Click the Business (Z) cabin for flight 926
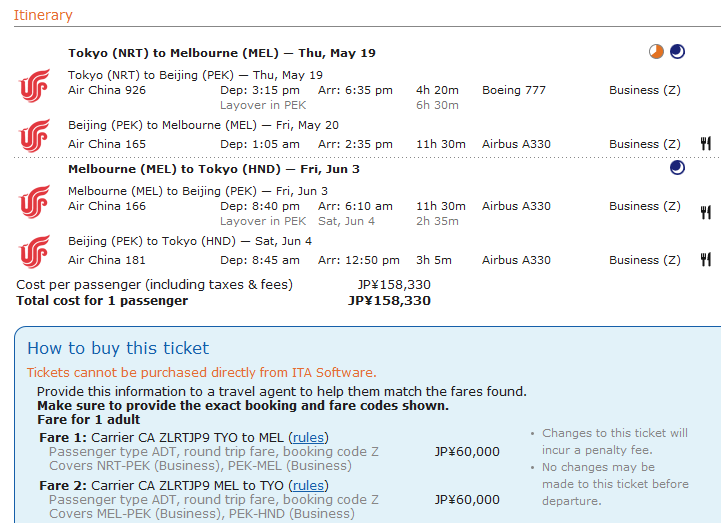 click(x=644, y=90)
